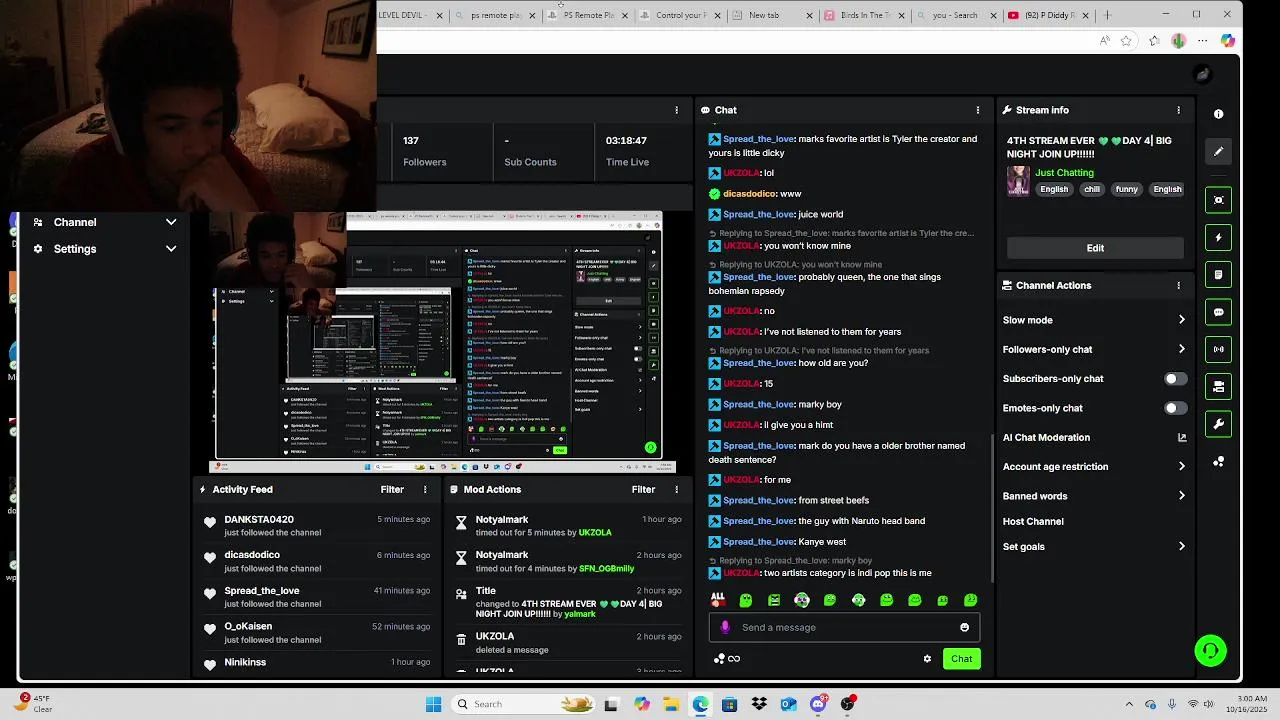Open Windows Start button
Screen dimensions: 1280x720
tap(433, 704)
